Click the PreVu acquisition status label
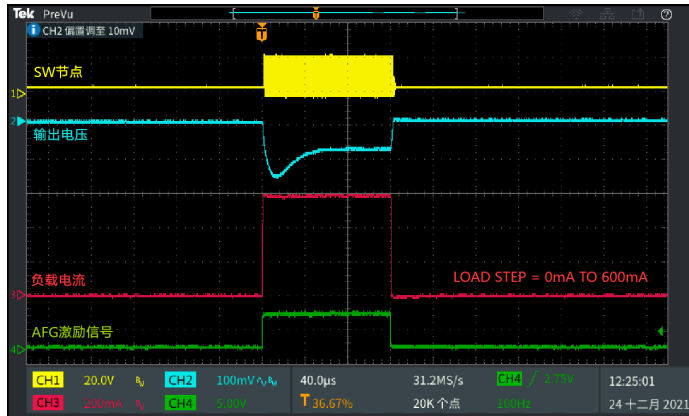The image size is (689, 416). [x=58, y=14]
